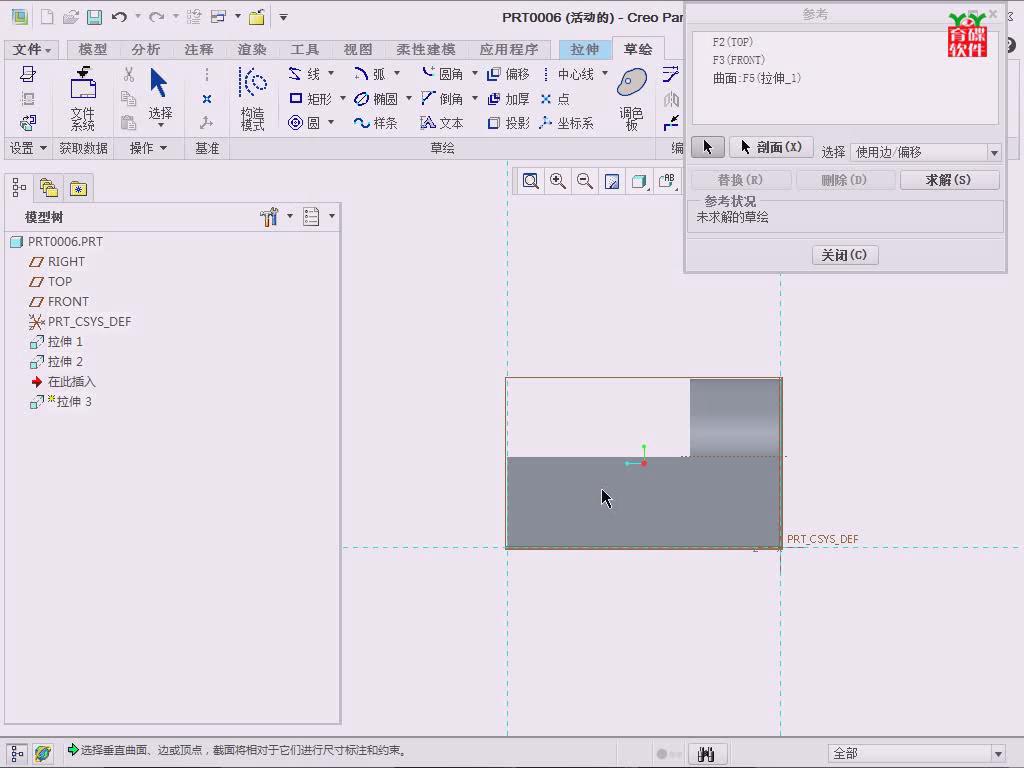Image resolution: width=1024 pixels, height=768 pixels.
Task: Click the 关闭(C) button in References dialog
Action: 844,255
